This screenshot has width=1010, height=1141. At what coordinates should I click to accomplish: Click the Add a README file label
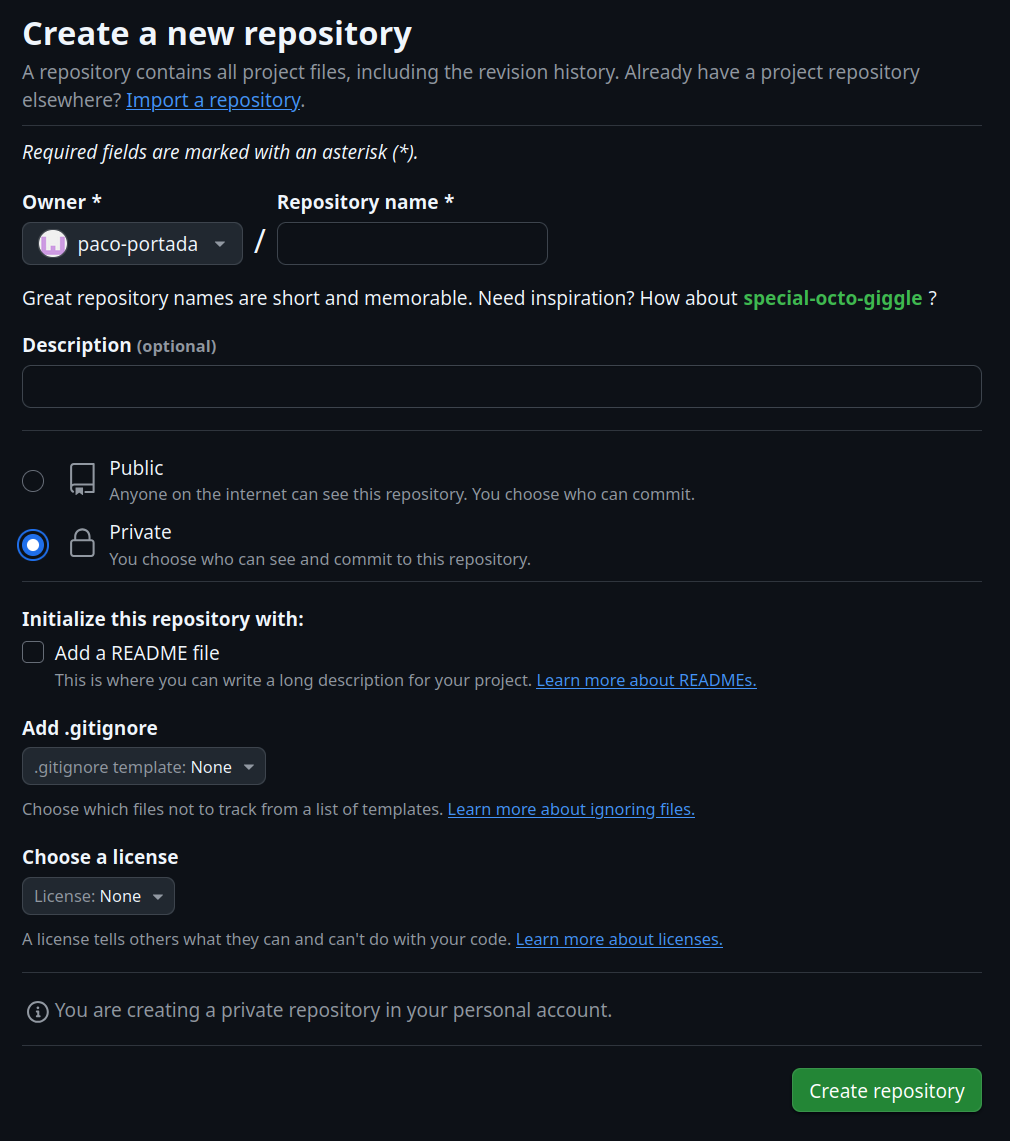click(137, 653)
